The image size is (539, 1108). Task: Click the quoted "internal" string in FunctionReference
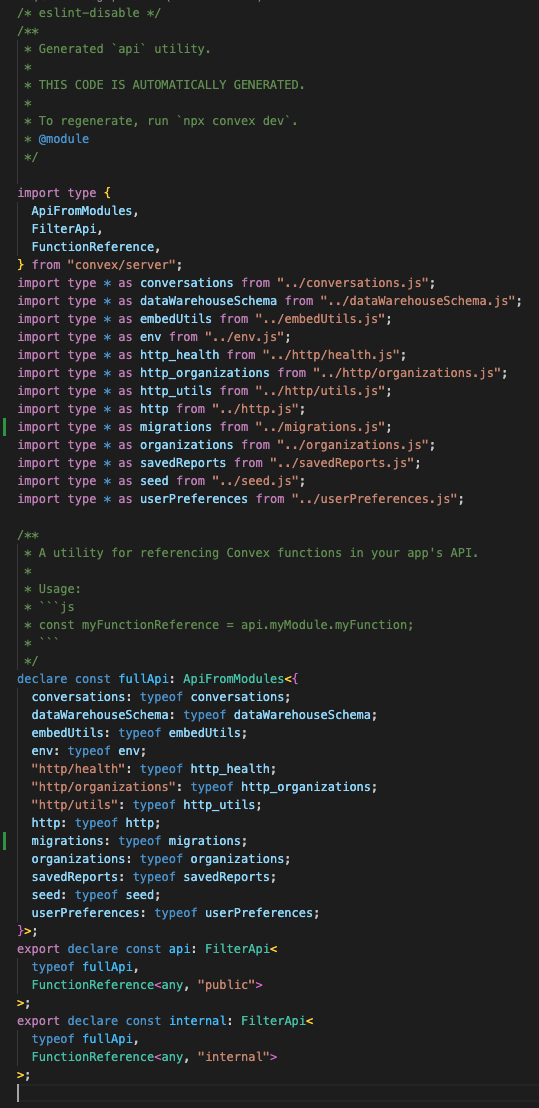click(x=233, y=1057)
